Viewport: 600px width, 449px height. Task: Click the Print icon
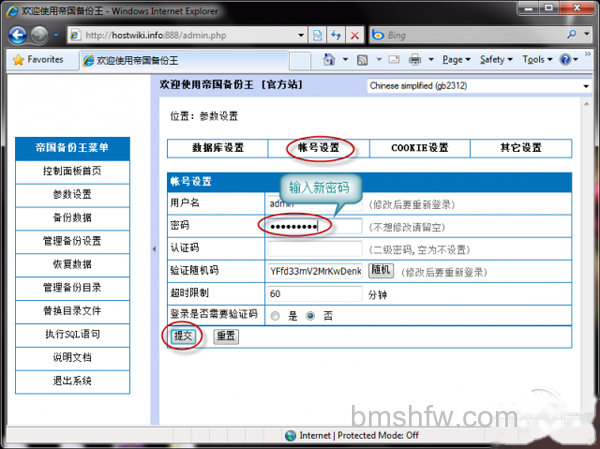click(x=415, y=59)
